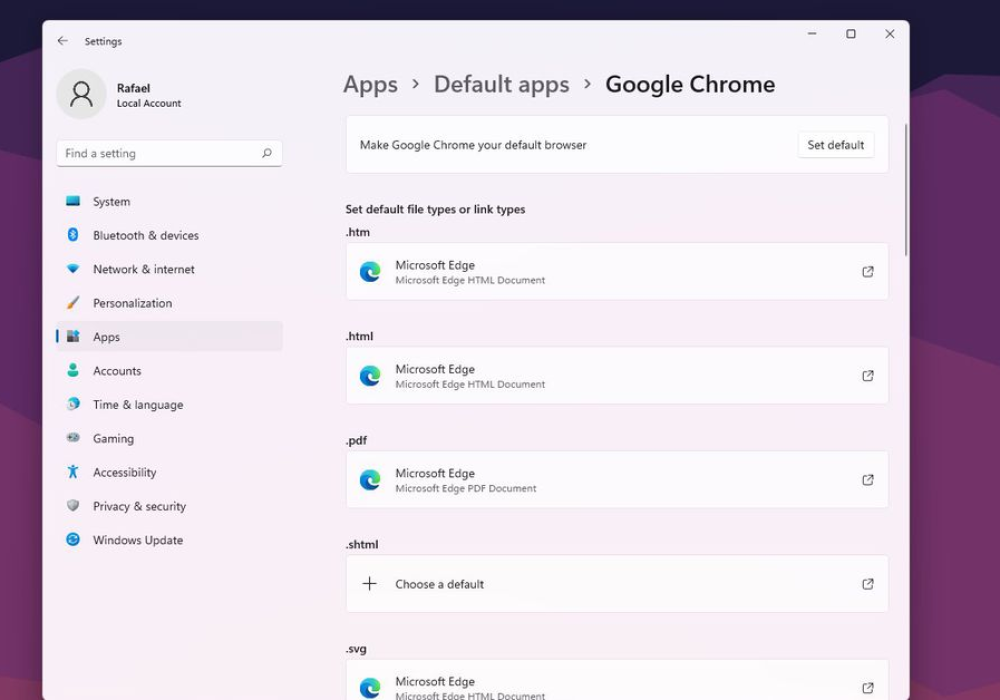Click the Network wifi icon
1000x700 pixels.
click(x=73, y=268)
